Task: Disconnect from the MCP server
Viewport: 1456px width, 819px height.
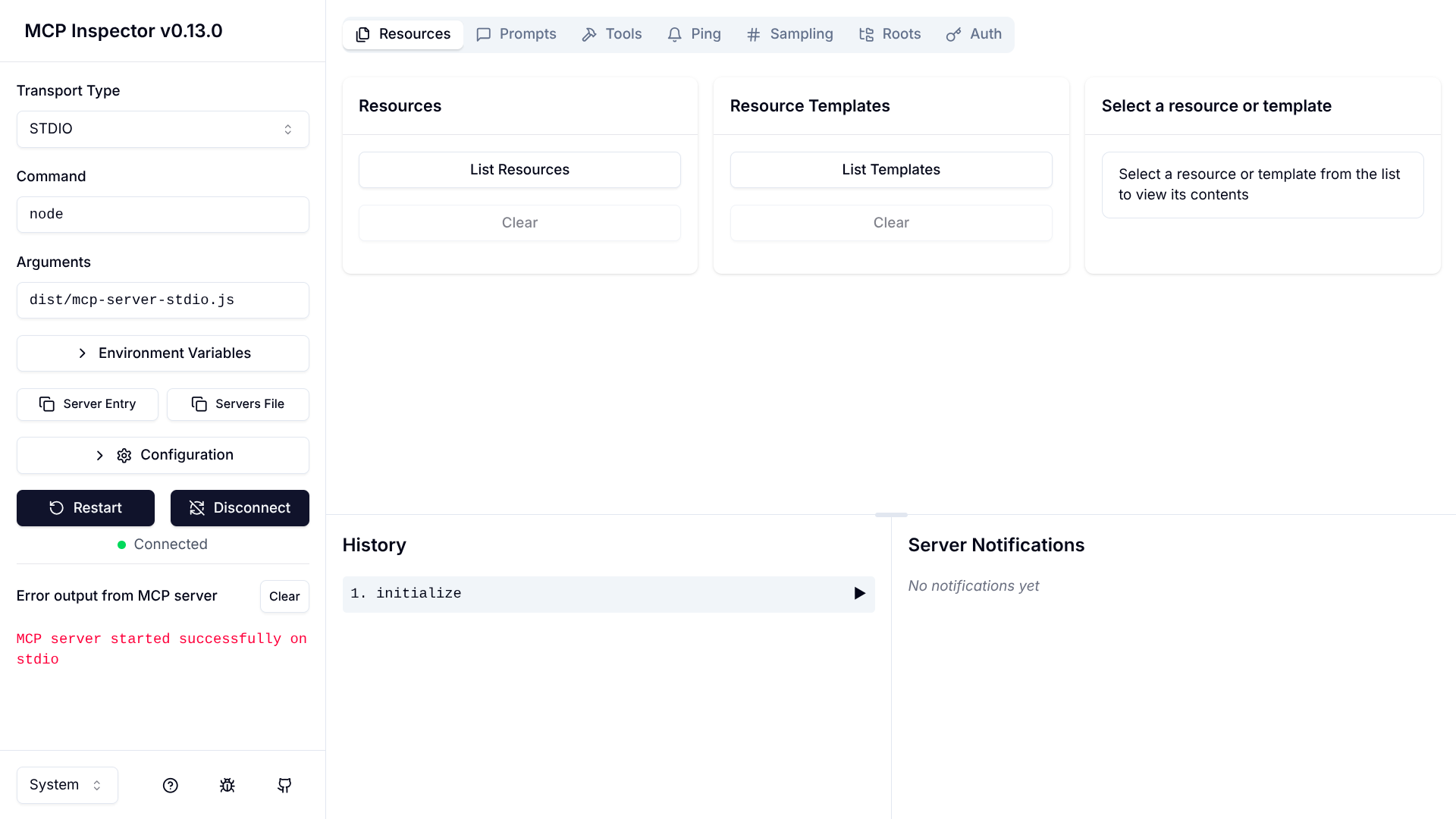Action: [x=240, y=508]
